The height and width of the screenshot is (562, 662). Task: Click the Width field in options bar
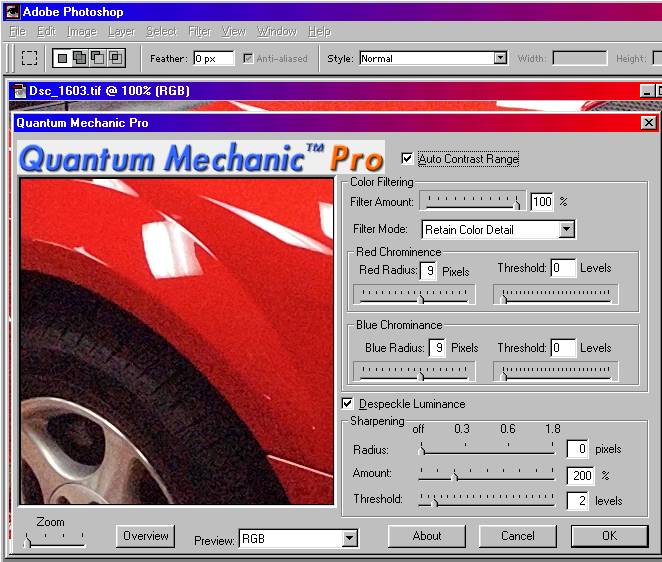580,58
